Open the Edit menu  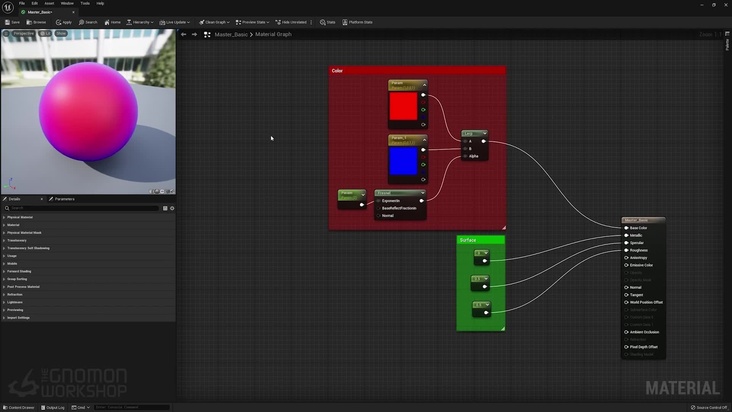(x=35, y=3)
